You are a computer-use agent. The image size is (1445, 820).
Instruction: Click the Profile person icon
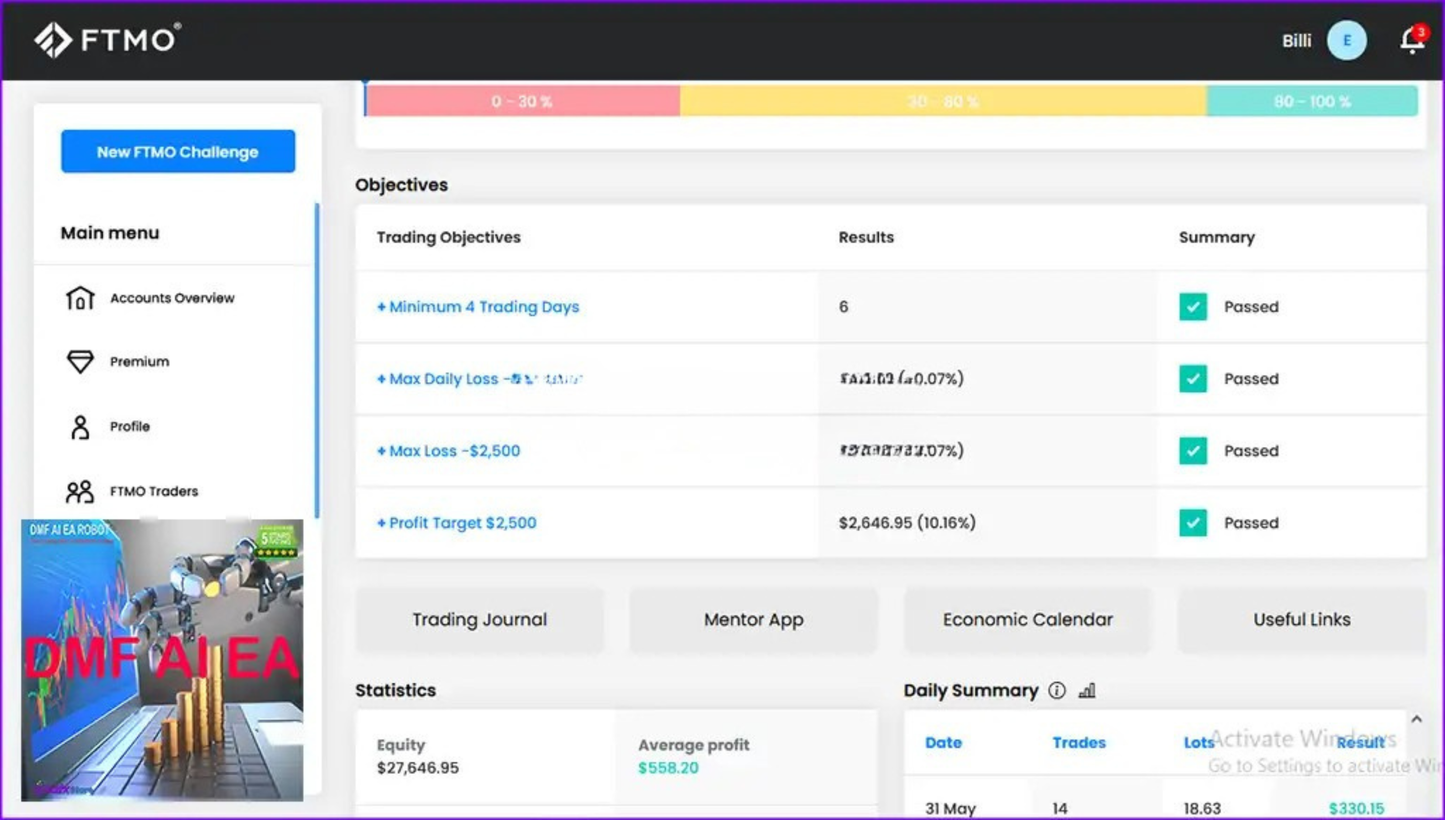(x=80, y=427)
